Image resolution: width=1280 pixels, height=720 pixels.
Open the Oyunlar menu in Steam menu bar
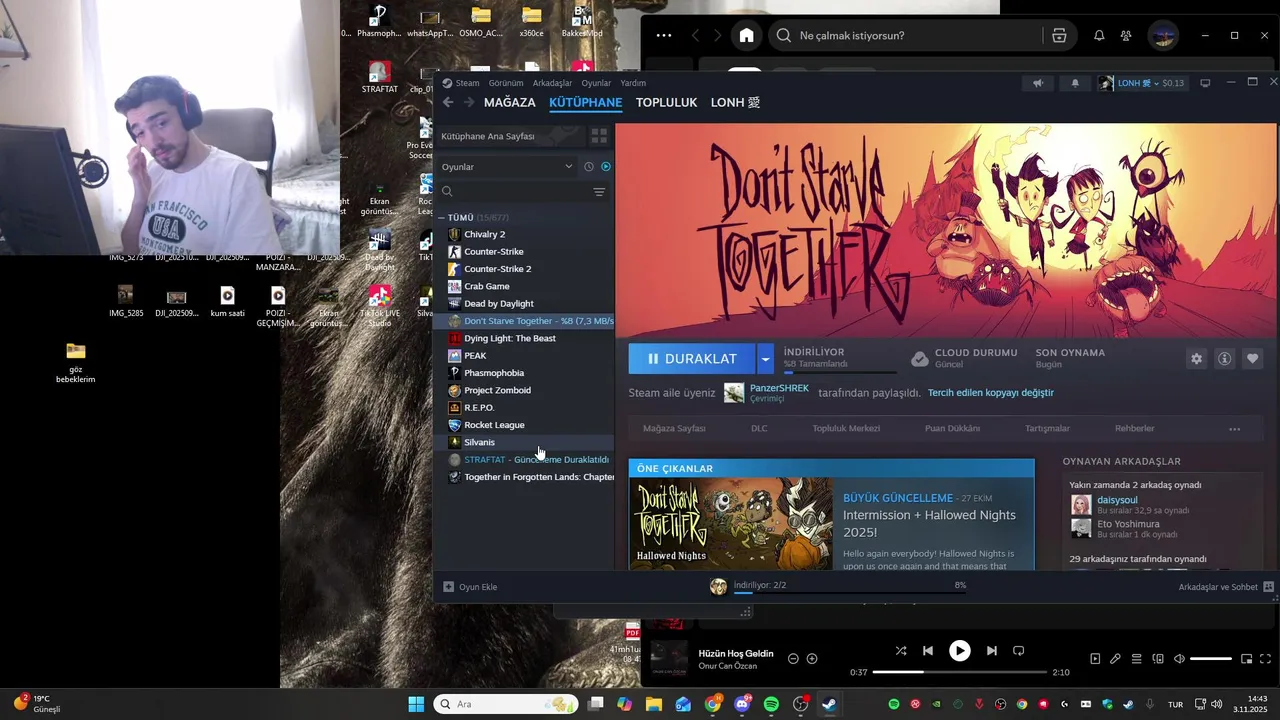(596, 83)
